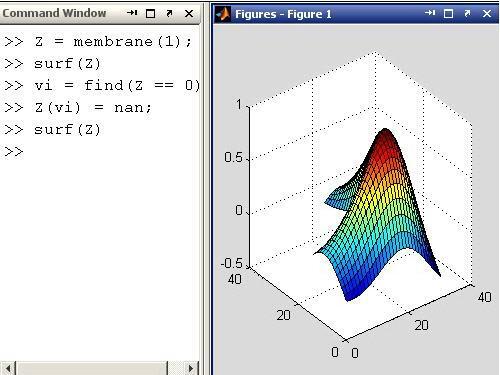Click the line "Z = membrane(1);"
This screenshot has width=500, height=375.
tap(114, 42)
